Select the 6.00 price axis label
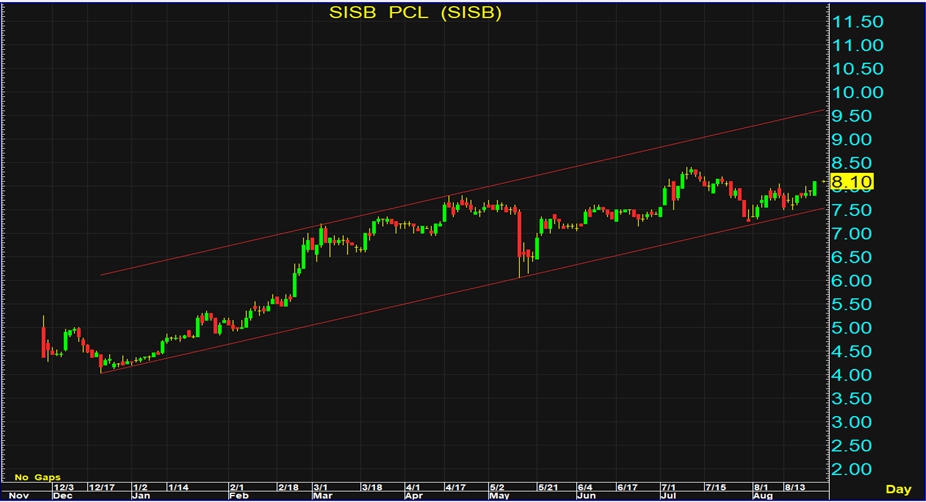 click(x=852, y=281)
